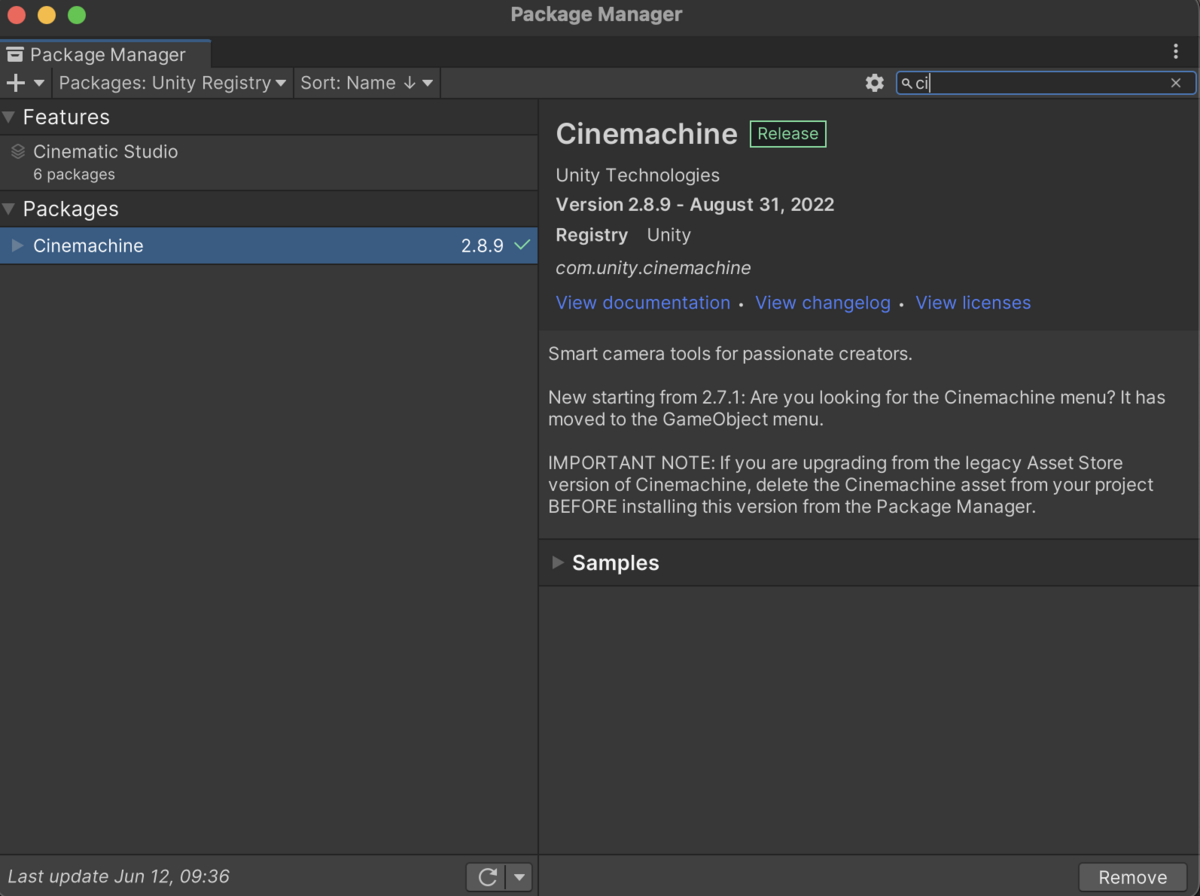This screenshot has height=896, width=1200.
Task: Collapse the Features section
Action: point(9,118)
